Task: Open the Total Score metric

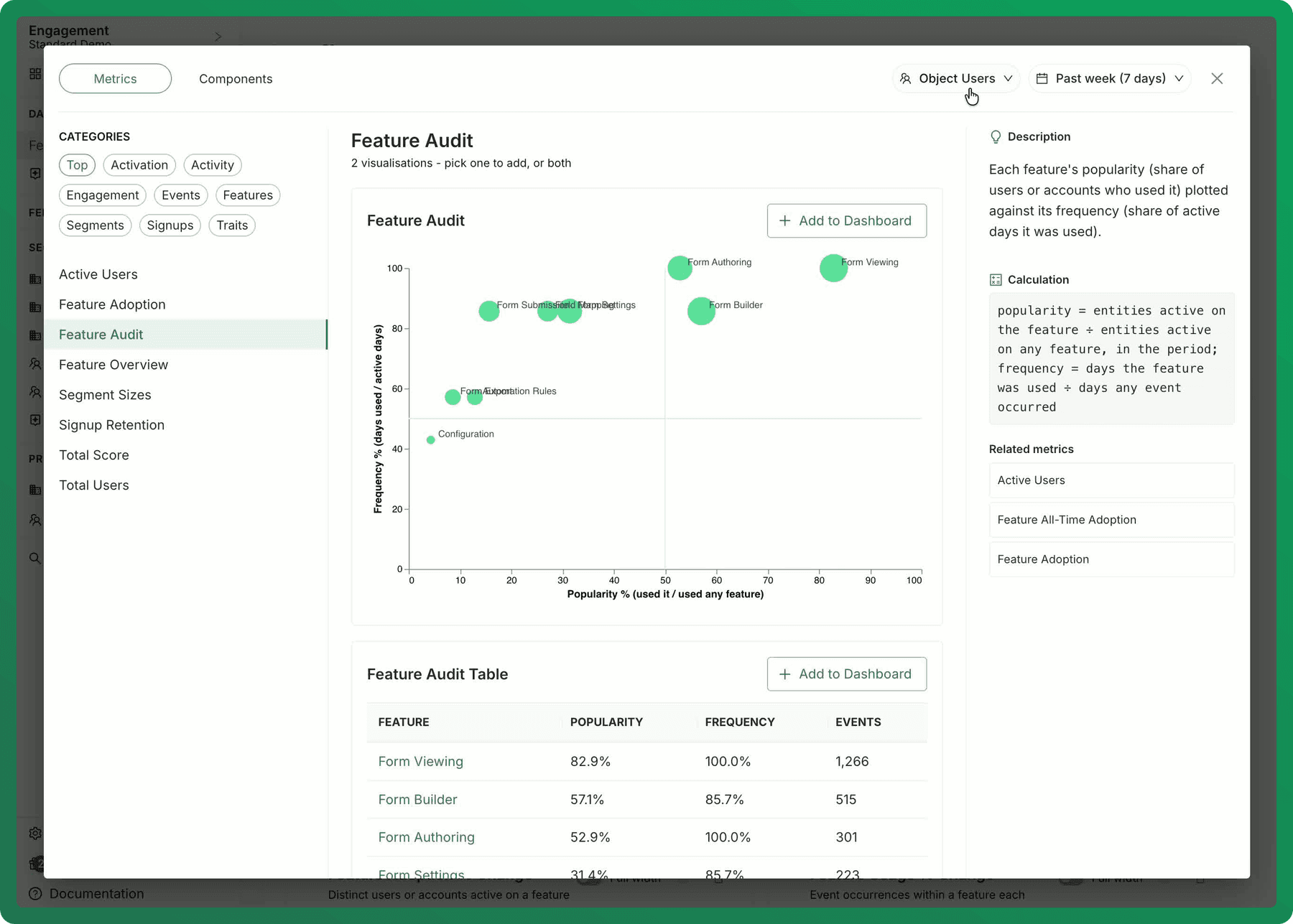Action: pyautogui.click(x=185, y=455)
